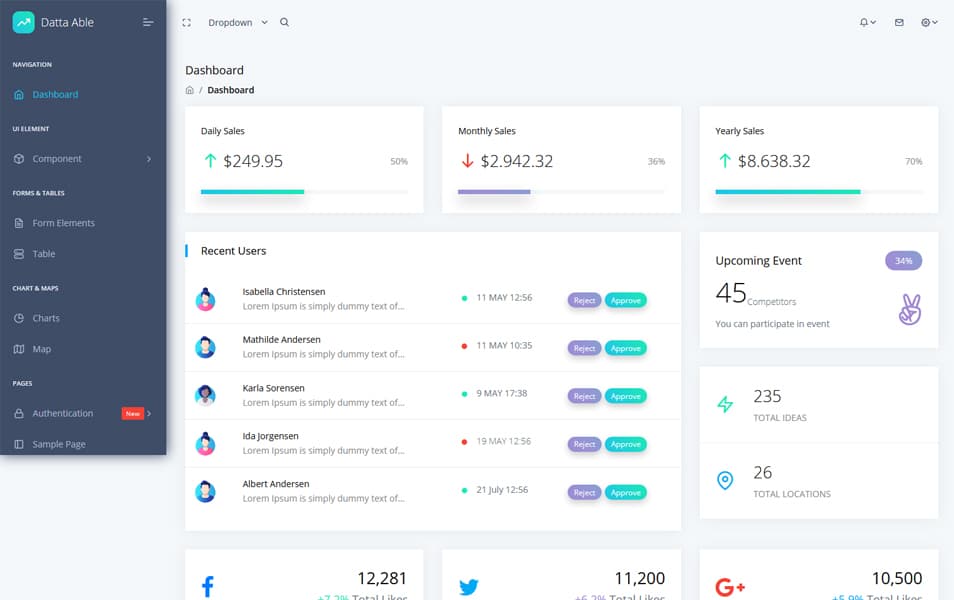Approve Isabella Christensen's request

coord(625,299)
